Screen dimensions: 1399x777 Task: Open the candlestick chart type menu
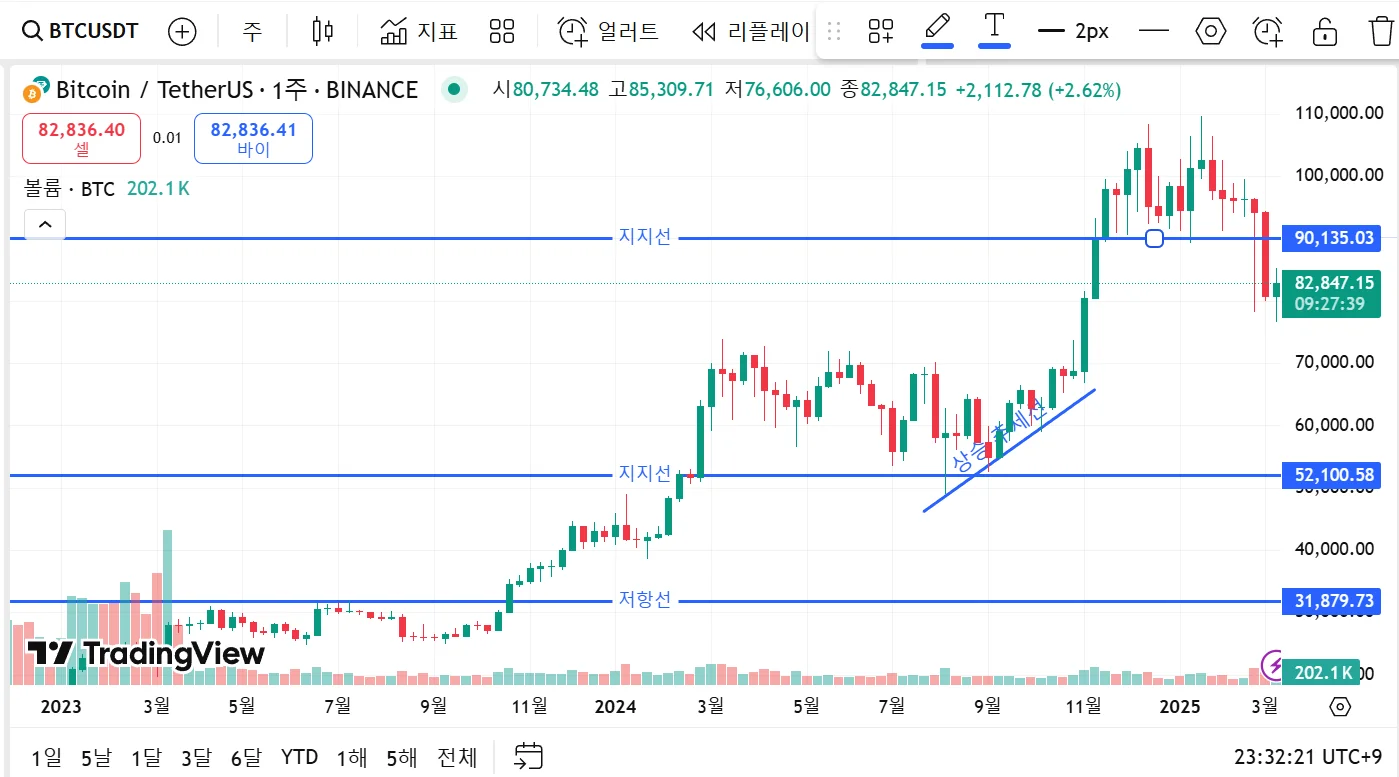(x=322, y=31)
